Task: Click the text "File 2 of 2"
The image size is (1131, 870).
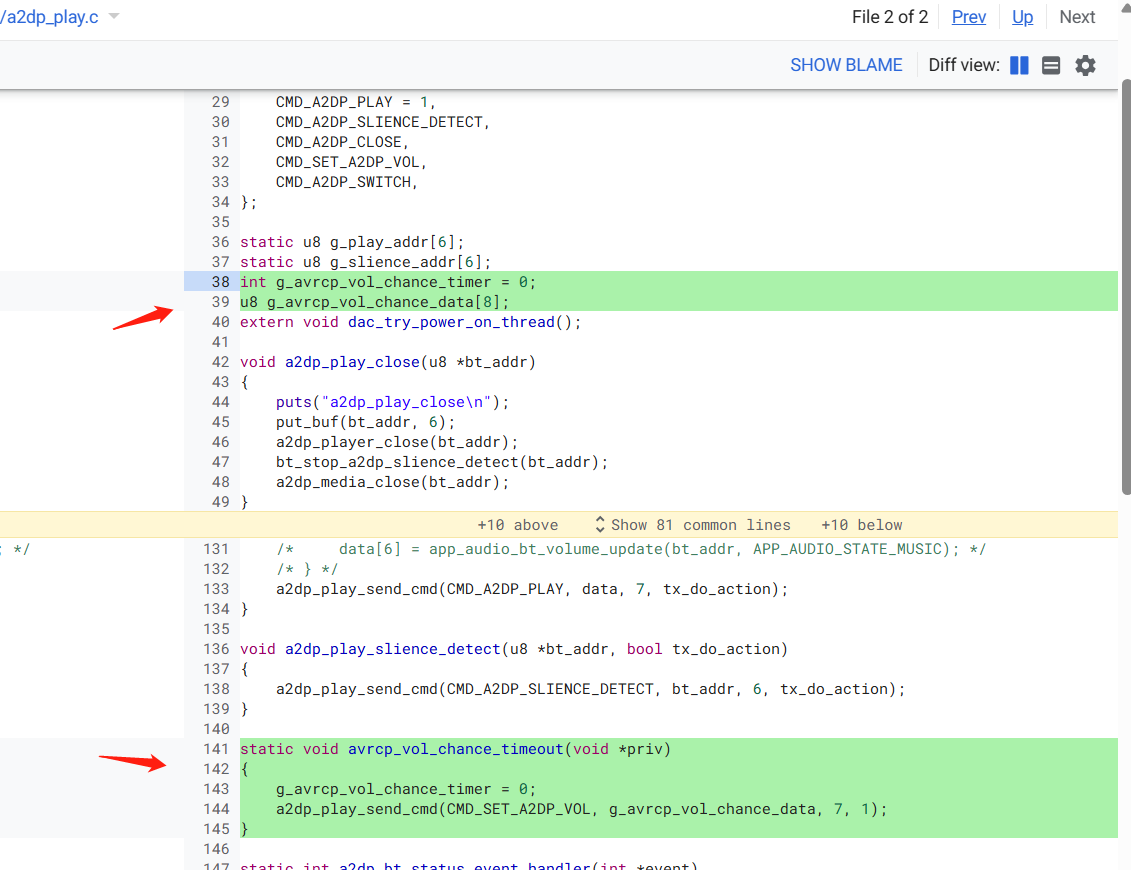Action: coord(889,17)
